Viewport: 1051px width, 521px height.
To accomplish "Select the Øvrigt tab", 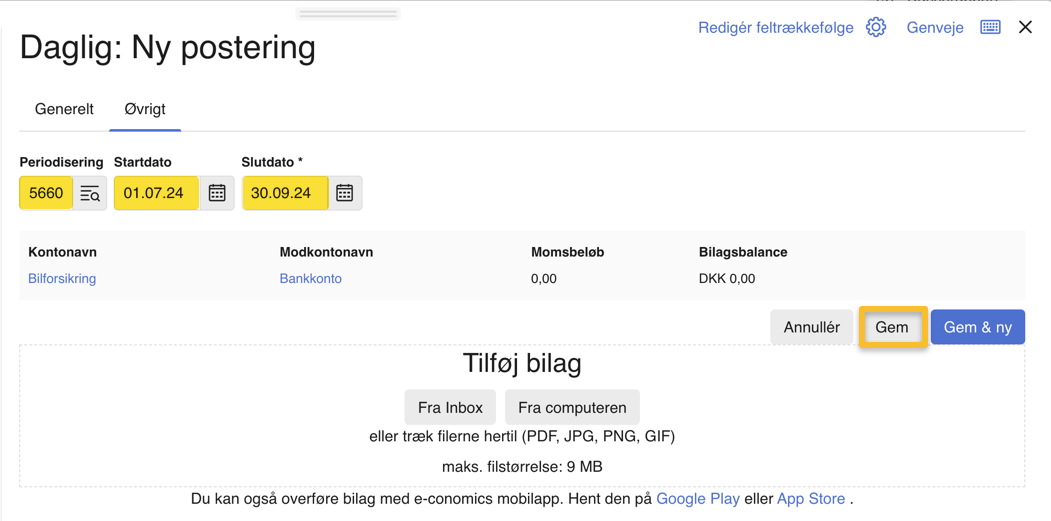I will coord(145,109).
